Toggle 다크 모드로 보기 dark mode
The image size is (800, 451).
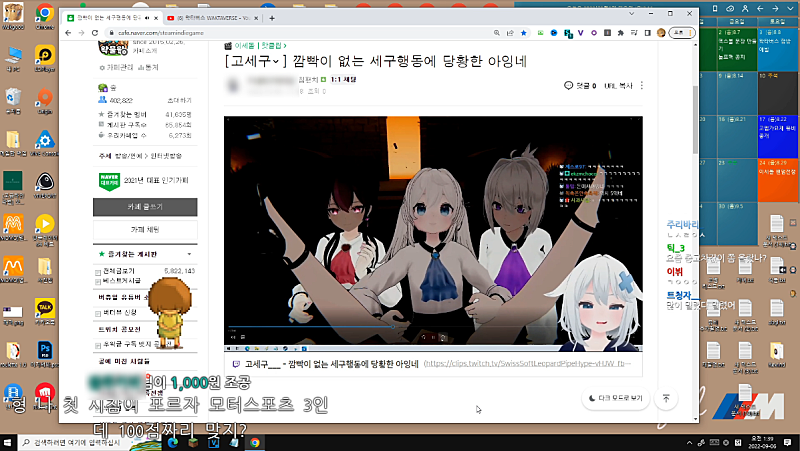[615, 398]
